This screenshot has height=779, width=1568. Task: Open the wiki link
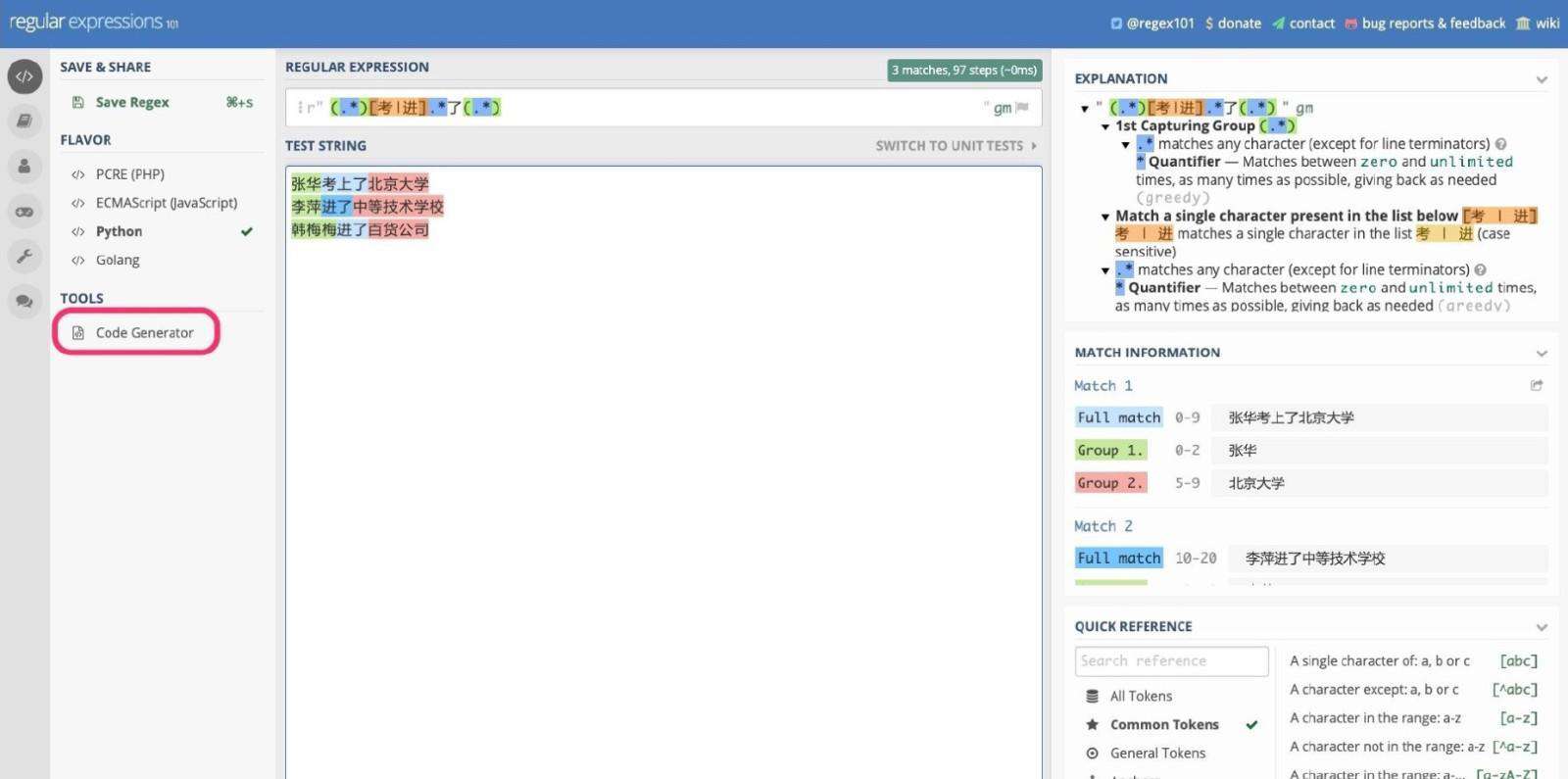click(1546, 24)
